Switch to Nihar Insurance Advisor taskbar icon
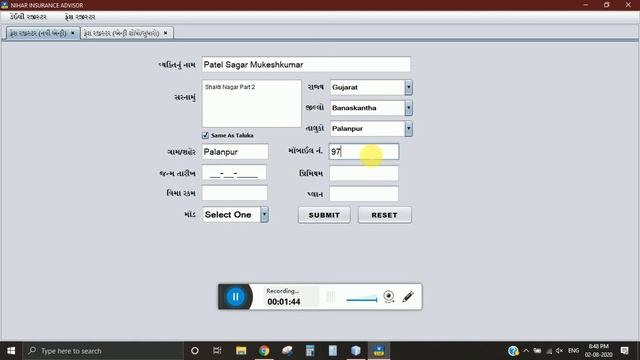The width and height of the screenshot is (640, 360). coord(379,351)
